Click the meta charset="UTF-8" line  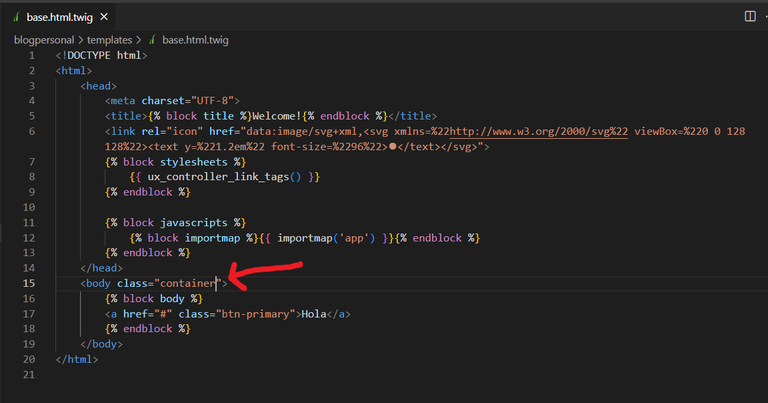click(x=172, y=101)
